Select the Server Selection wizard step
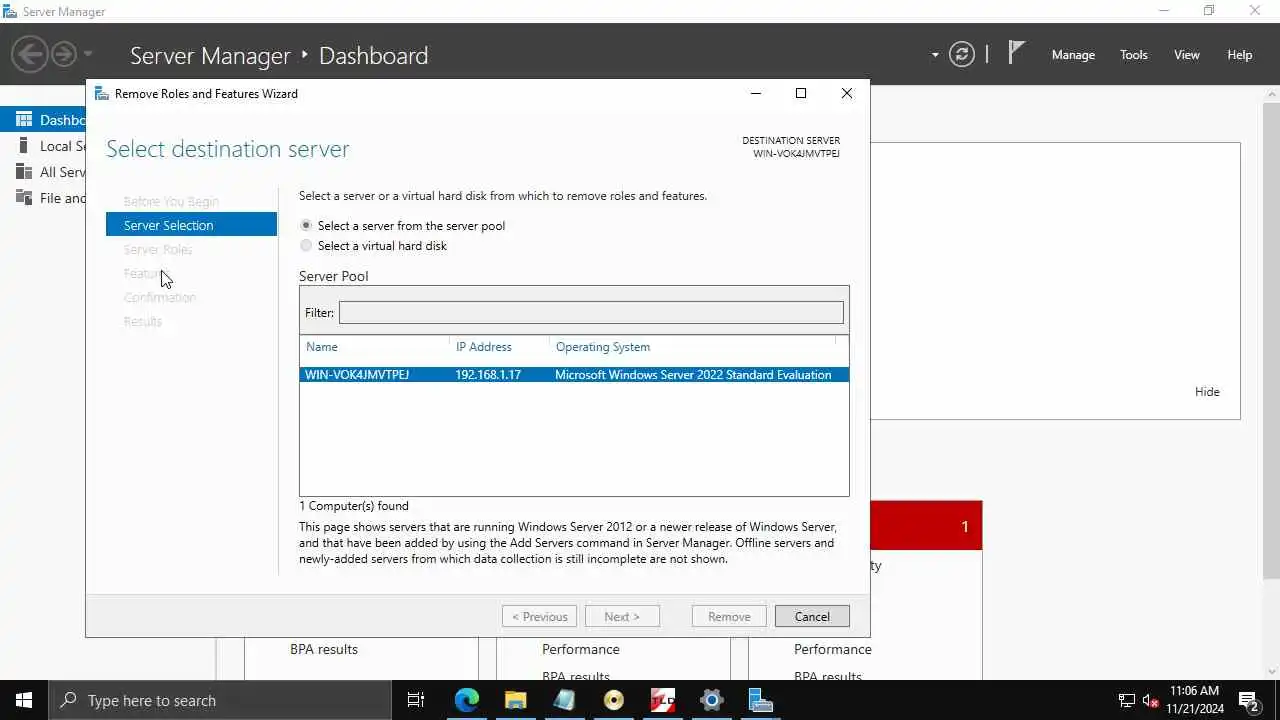 pyautogui.click(x=191, y=225)
